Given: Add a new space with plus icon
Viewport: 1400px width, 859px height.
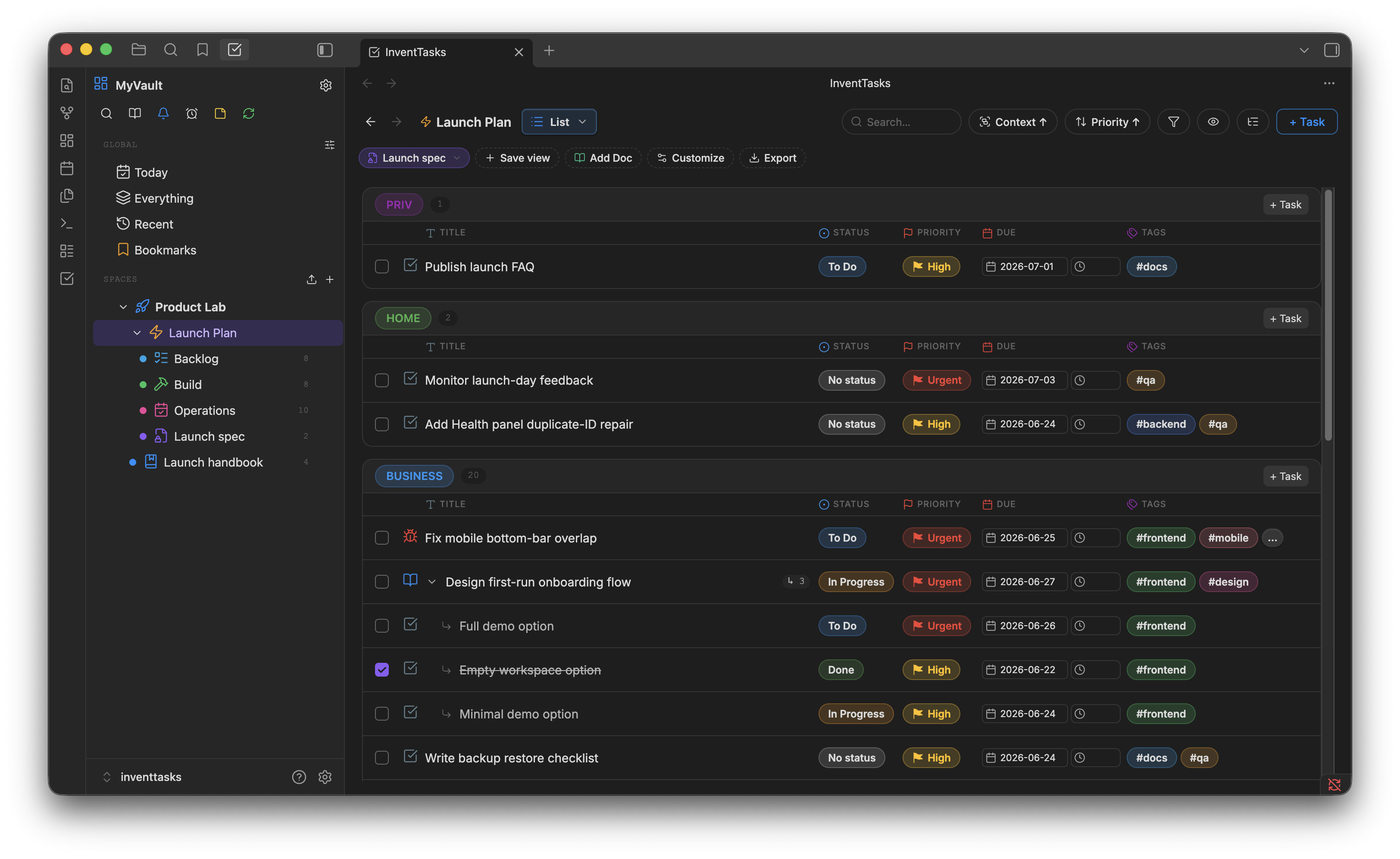Looking at the screenshot, I should [x=330, y=279].
